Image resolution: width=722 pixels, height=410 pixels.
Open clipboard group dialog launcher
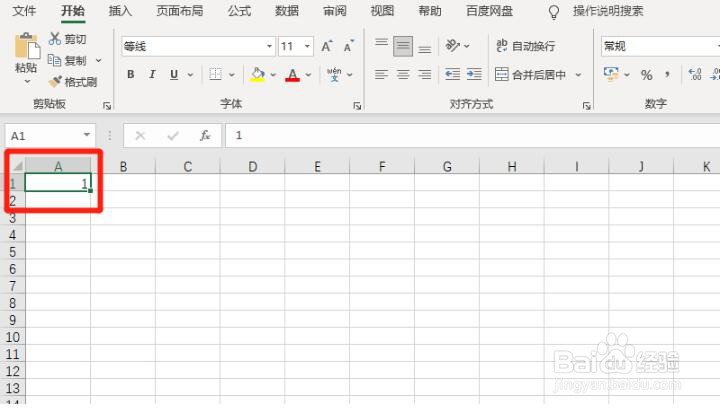[x=107, y=106]
